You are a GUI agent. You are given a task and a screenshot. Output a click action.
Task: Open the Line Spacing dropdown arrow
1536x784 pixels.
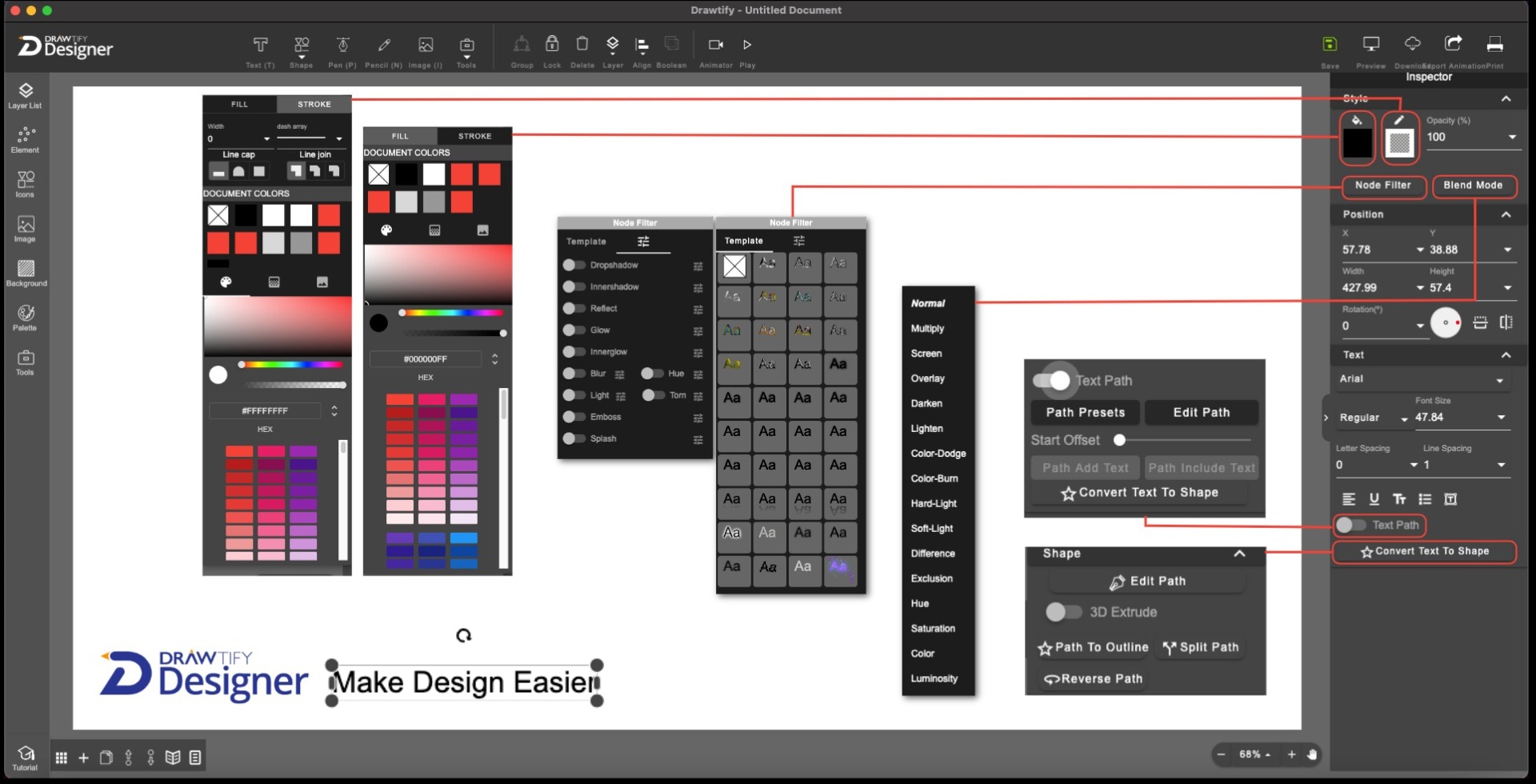click(x=1501, y=465)
